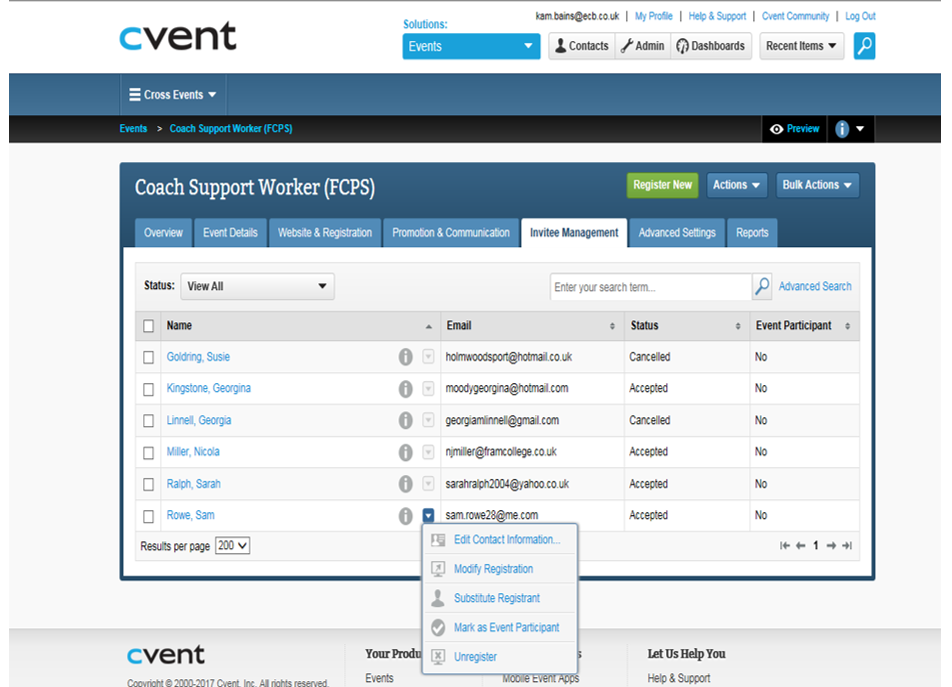Open My Profile link
The height and width of the screenshot is (687, 952).
coord(654,16)
